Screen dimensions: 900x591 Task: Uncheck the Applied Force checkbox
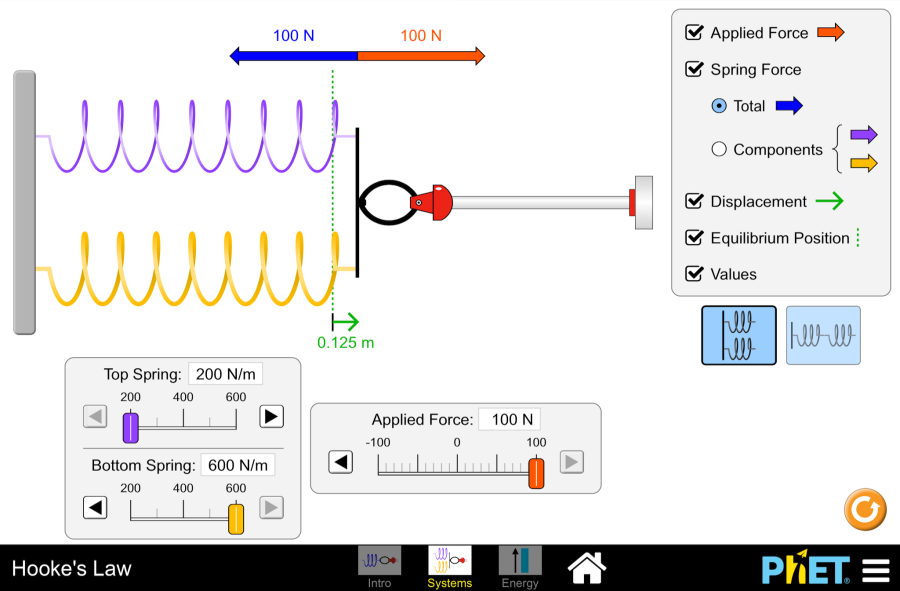pos(694,33)
